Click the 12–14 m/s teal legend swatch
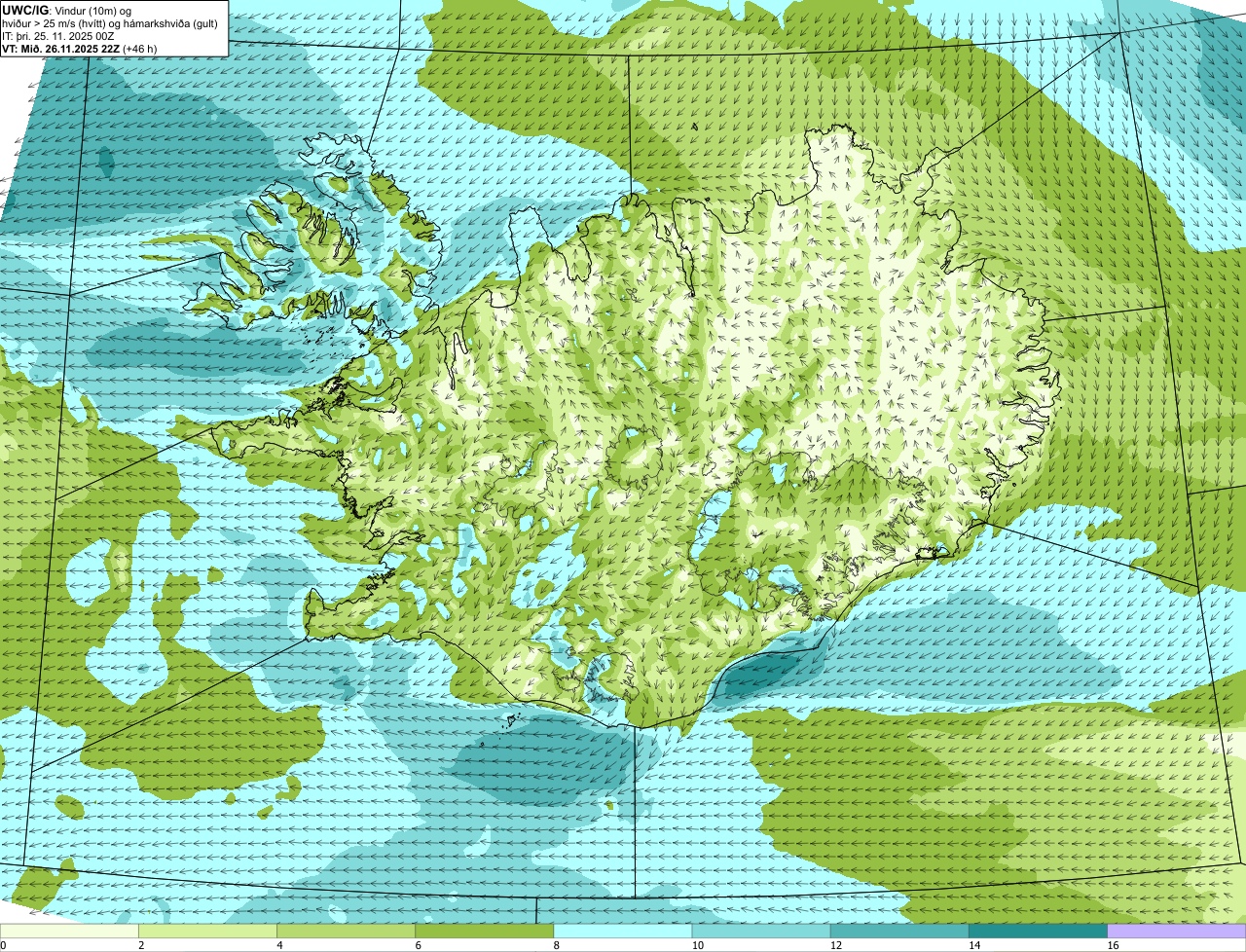Image resolution: width=1246 pixels, height=952 pixels. click(899, 932)
